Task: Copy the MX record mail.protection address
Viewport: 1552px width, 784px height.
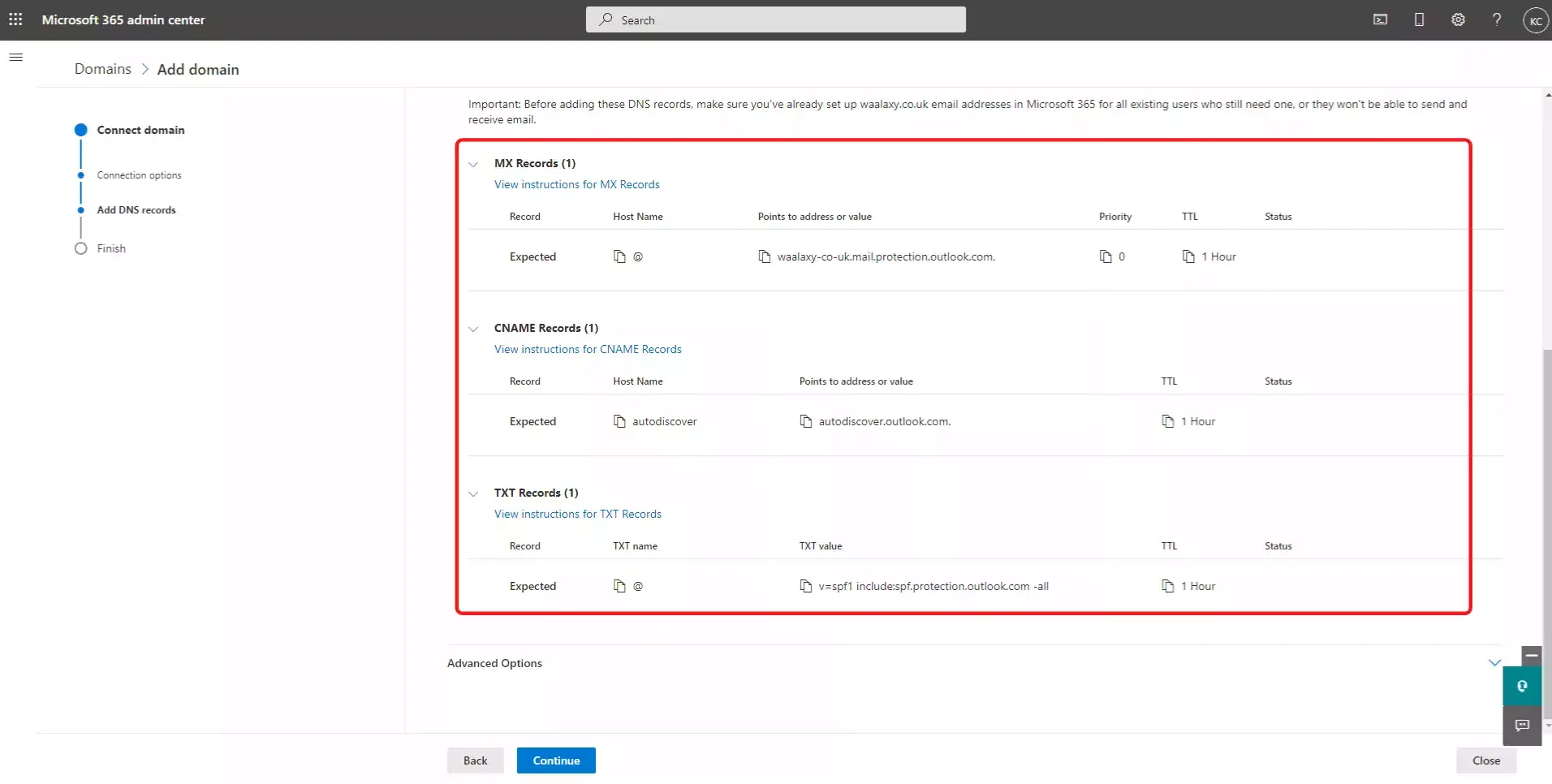Action: coord(764,256)
